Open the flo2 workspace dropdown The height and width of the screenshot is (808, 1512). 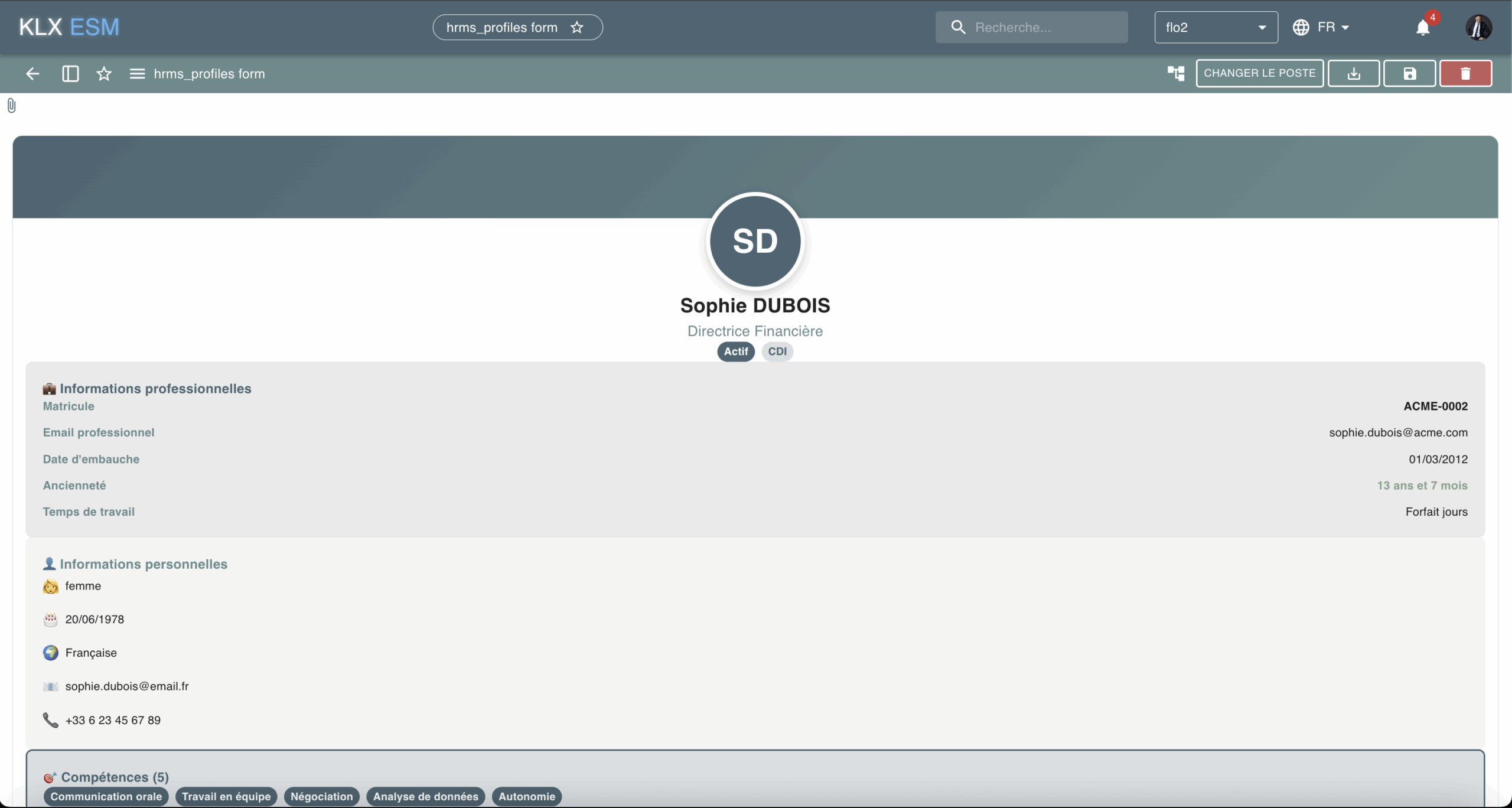(1216, 28)
